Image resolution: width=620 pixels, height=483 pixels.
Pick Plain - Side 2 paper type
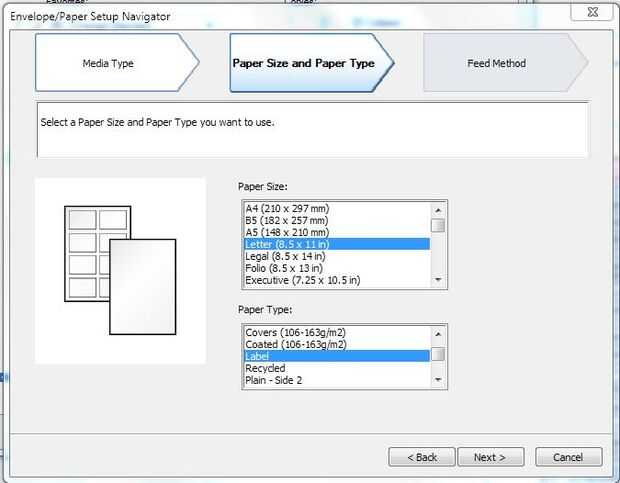[x=337, y=380]
